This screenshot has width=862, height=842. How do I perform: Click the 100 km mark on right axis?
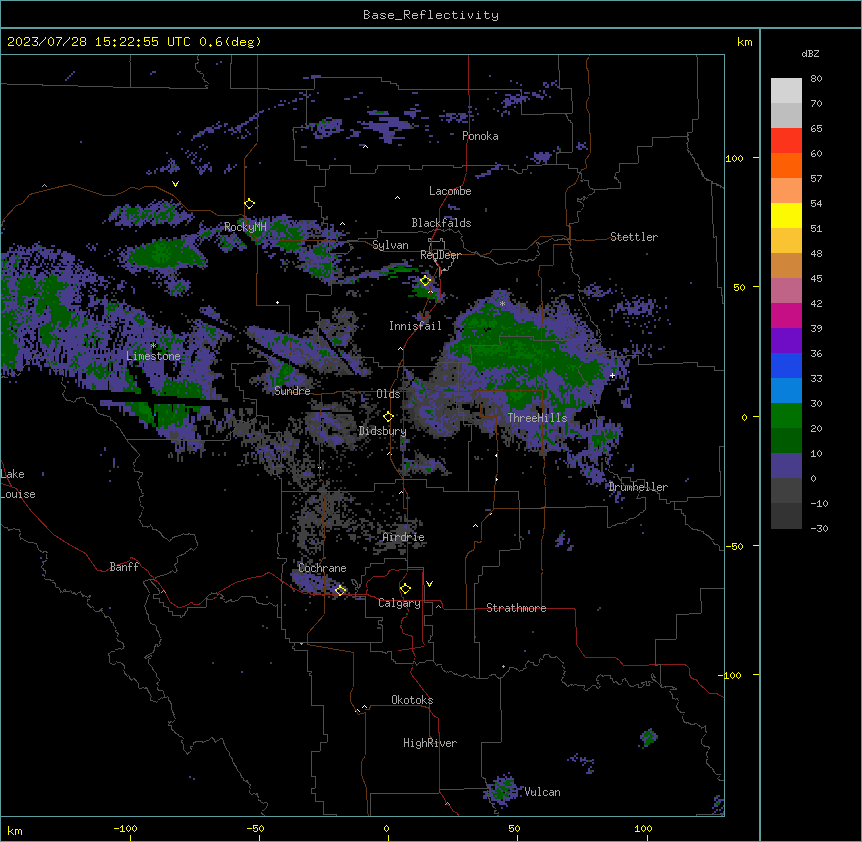pos(734,158)
